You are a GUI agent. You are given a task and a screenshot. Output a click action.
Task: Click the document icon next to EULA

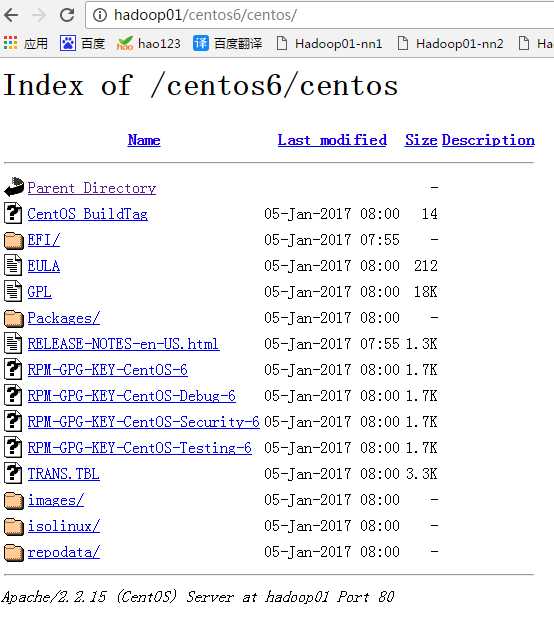pos(13,265)
